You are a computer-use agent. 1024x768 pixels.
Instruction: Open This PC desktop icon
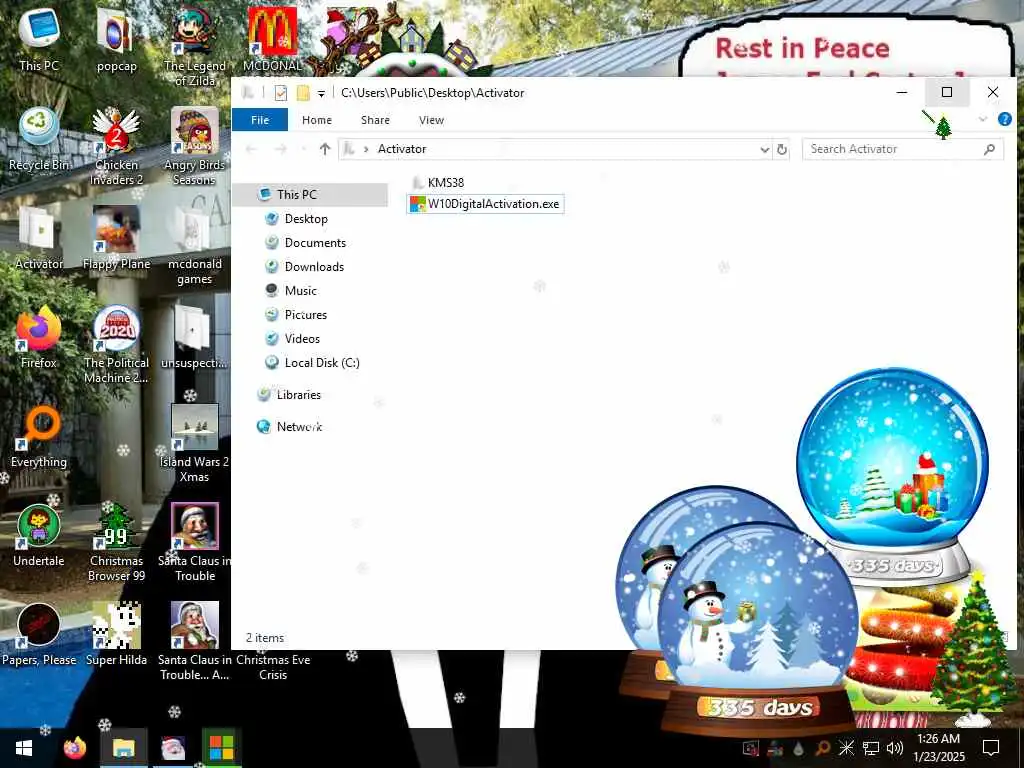coord(39,39)
